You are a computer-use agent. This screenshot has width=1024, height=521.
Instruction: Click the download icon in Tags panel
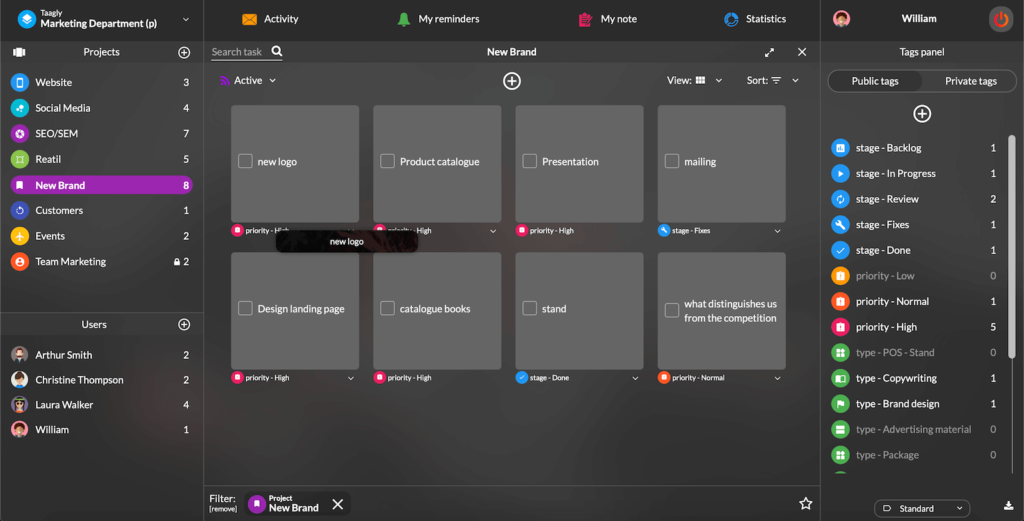(x=1008, y=505)
